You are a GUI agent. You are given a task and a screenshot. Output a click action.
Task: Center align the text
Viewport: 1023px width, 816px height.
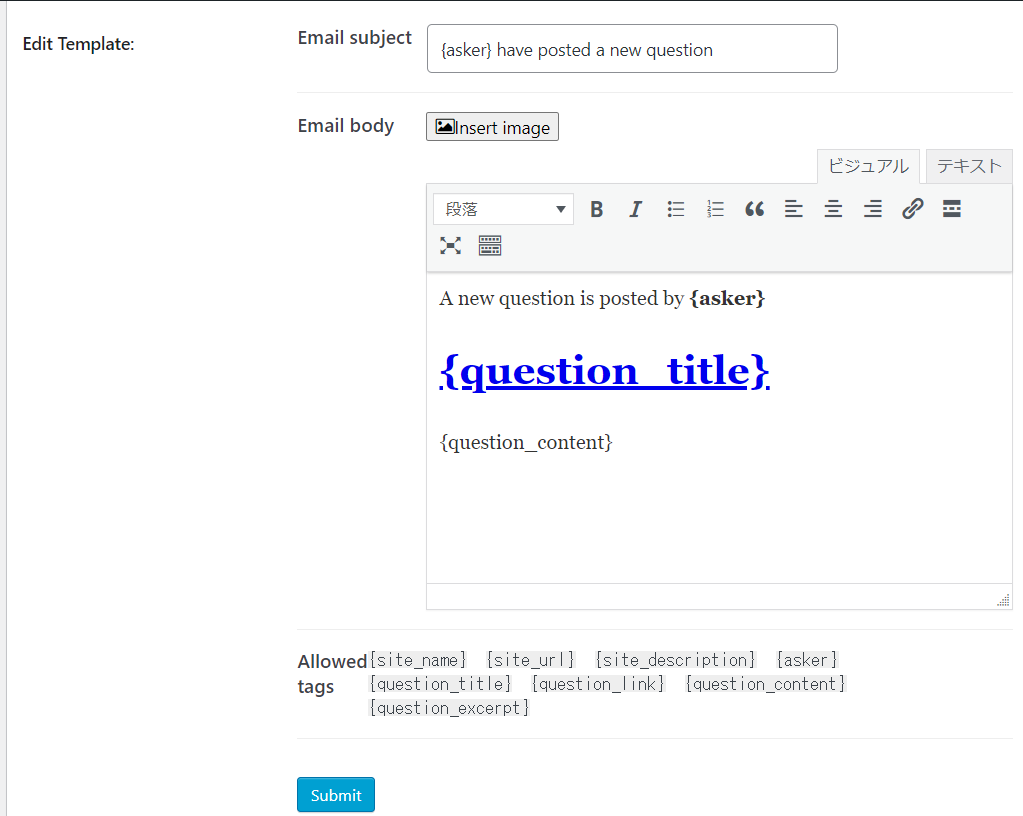[833, 209]
